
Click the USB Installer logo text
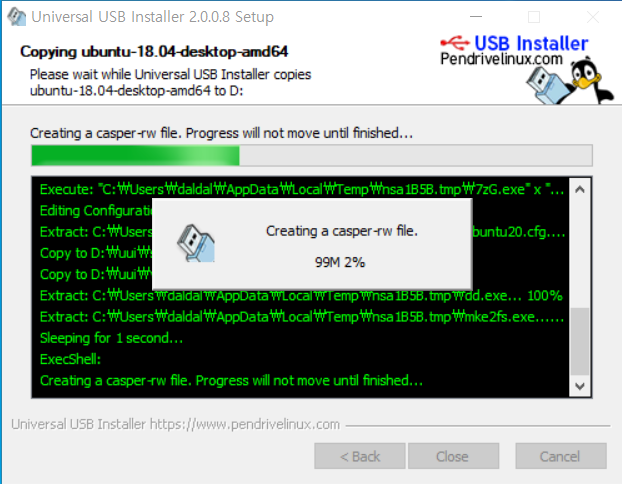point(531,43)
